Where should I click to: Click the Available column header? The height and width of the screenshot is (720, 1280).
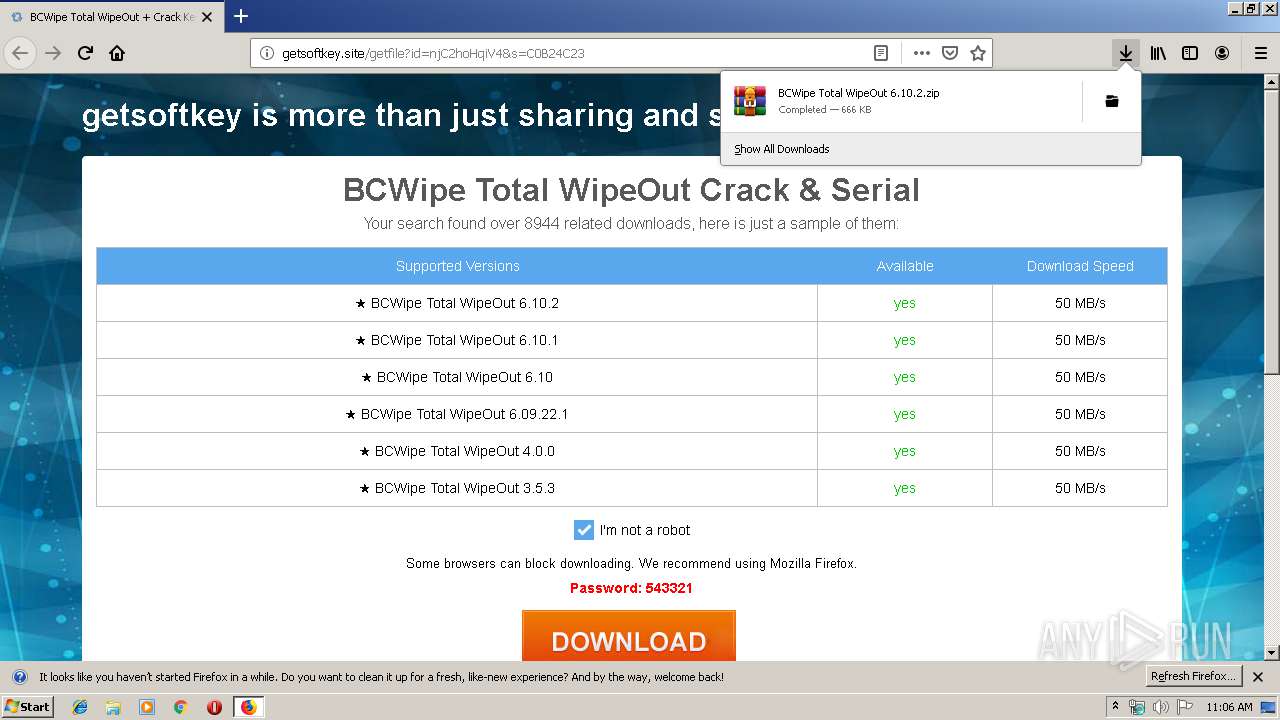[905, 266]
